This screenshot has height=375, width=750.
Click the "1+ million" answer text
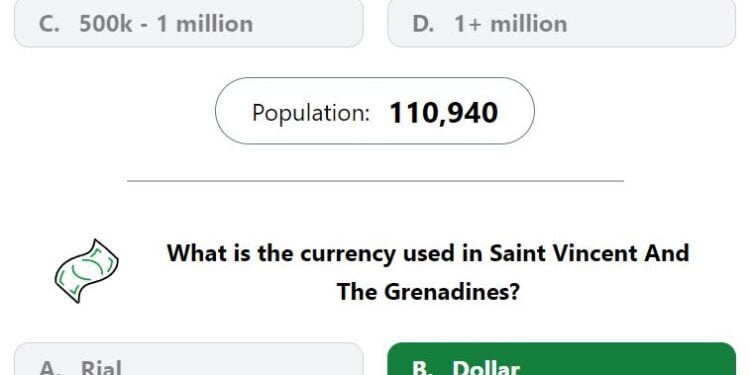(x=510, y=24)
